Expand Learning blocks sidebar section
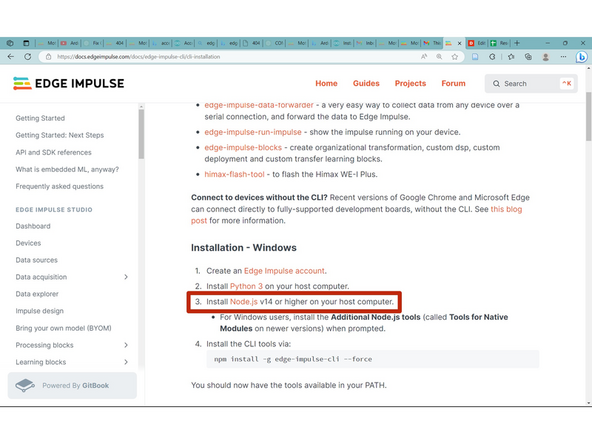This screenshot has height=444, width=592. (x=126, y=362)
